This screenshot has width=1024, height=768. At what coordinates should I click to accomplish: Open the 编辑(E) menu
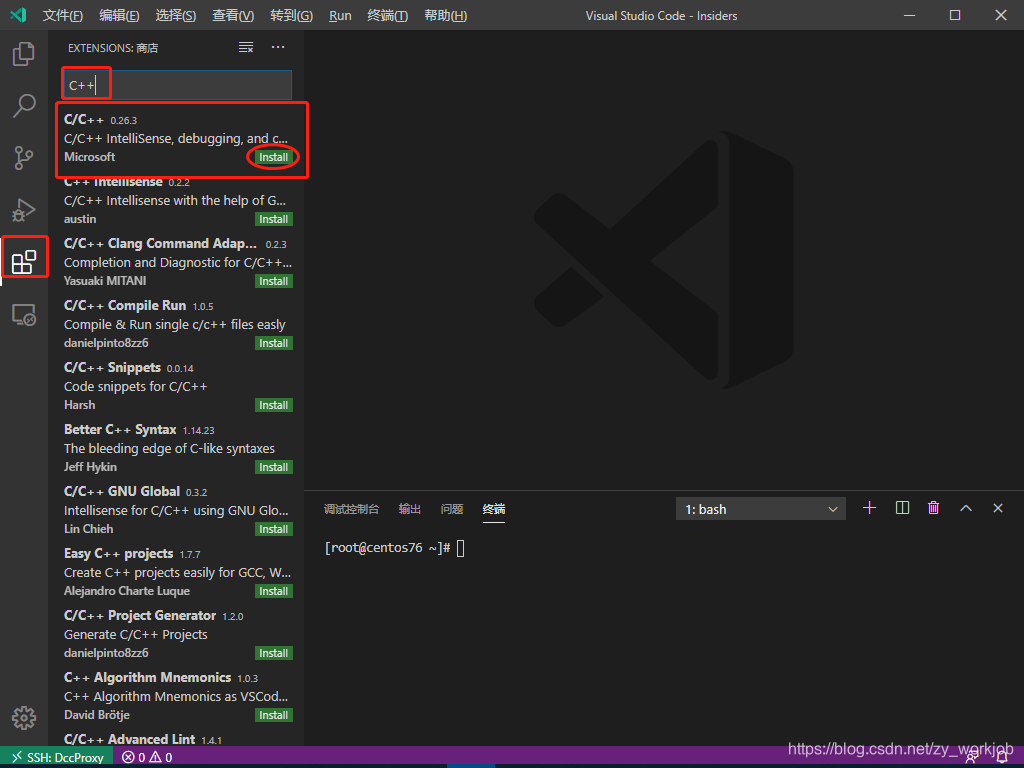point(119,15)
